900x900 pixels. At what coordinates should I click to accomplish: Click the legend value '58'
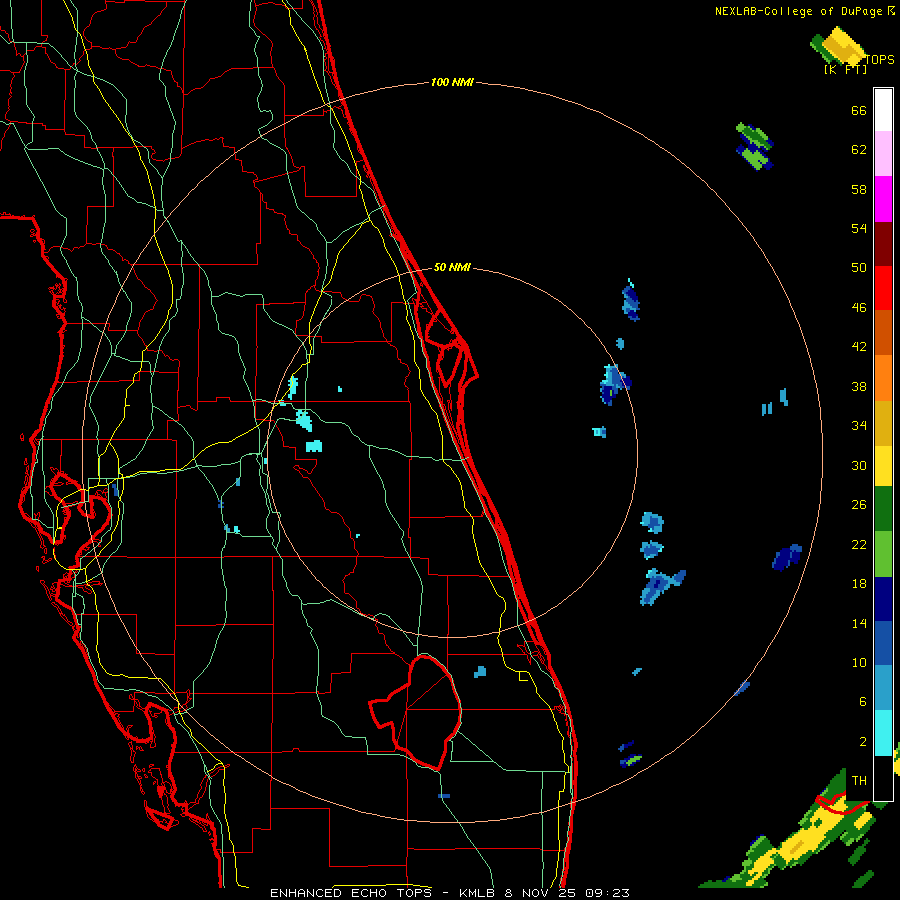859,189
